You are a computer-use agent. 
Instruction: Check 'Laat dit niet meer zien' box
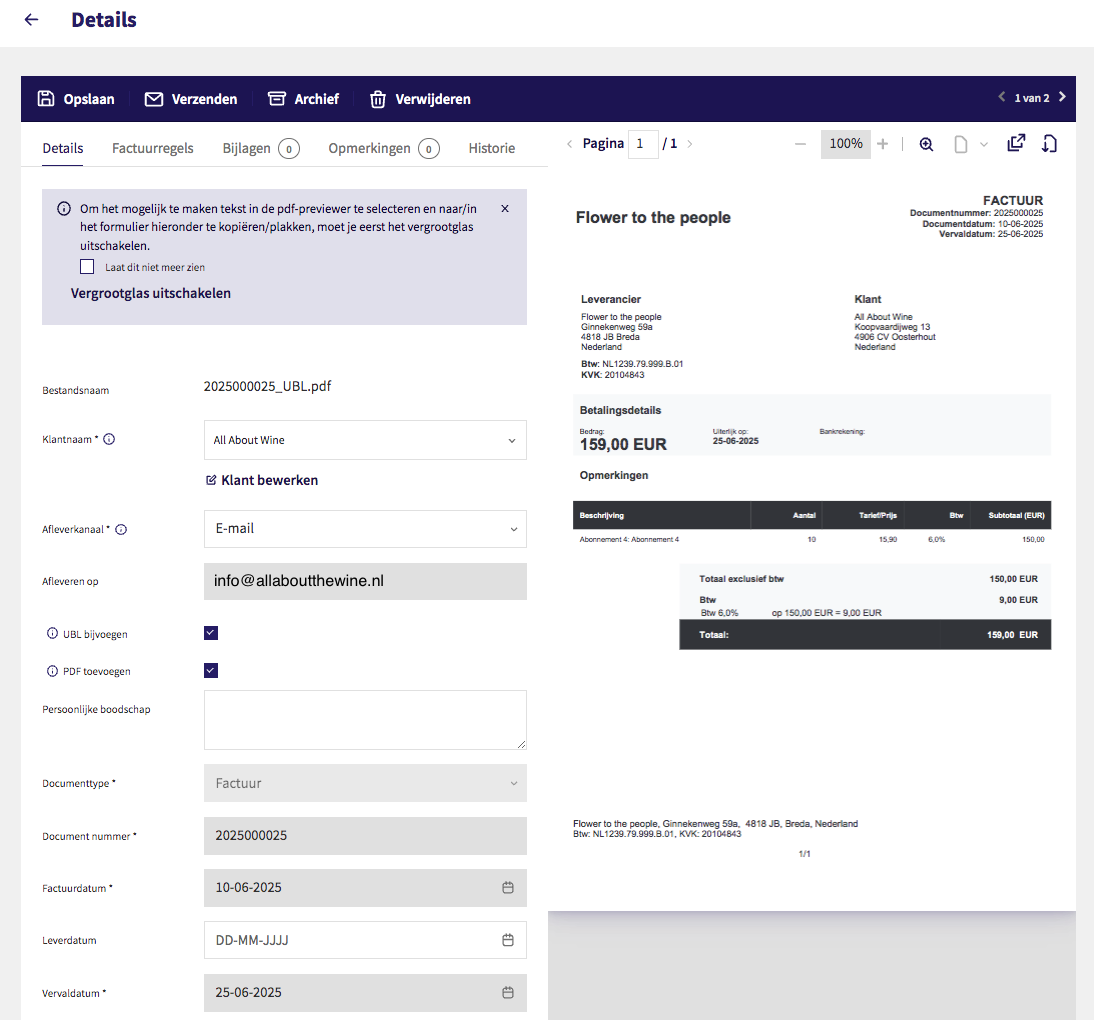(x=87, y=267)
